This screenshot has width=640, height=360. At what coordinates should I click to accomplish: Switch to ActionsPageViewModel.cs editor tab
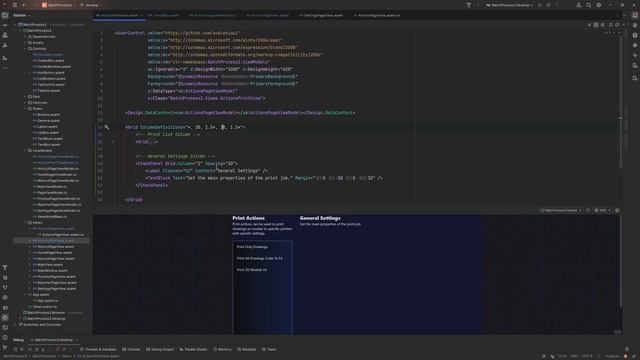[213, 15]
